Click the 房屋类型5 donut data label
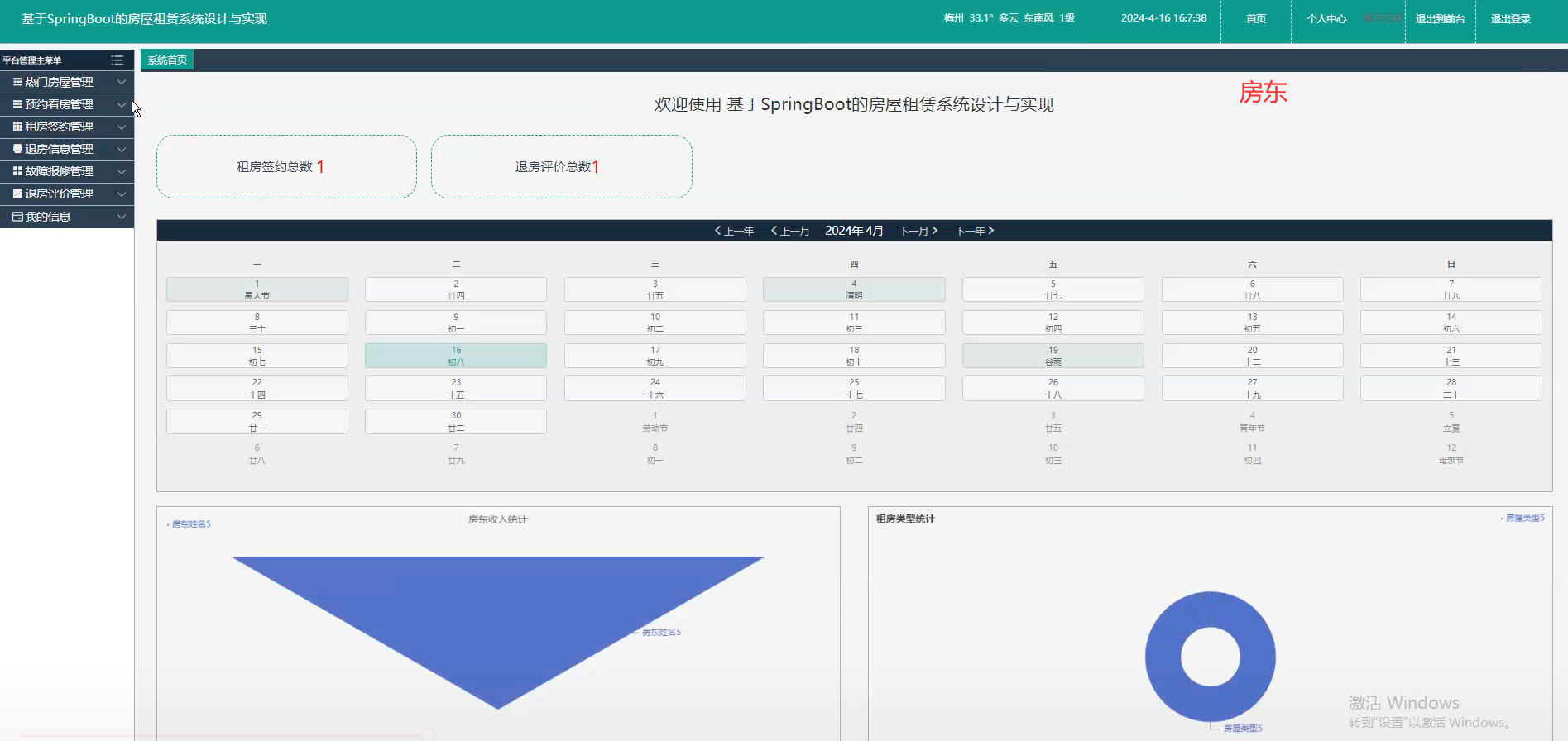1568x741 pixels. (x=1243, y=728)
